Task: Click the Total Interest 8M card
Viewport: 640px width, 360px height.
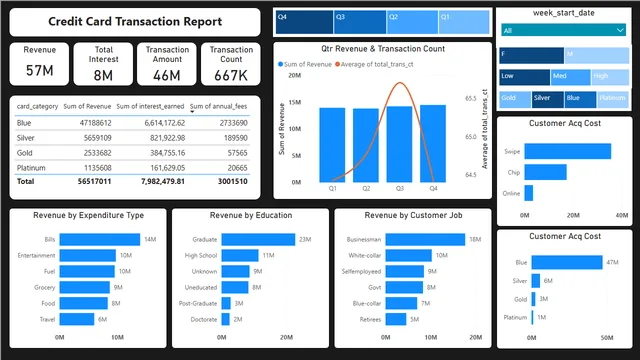Action: 103,64
